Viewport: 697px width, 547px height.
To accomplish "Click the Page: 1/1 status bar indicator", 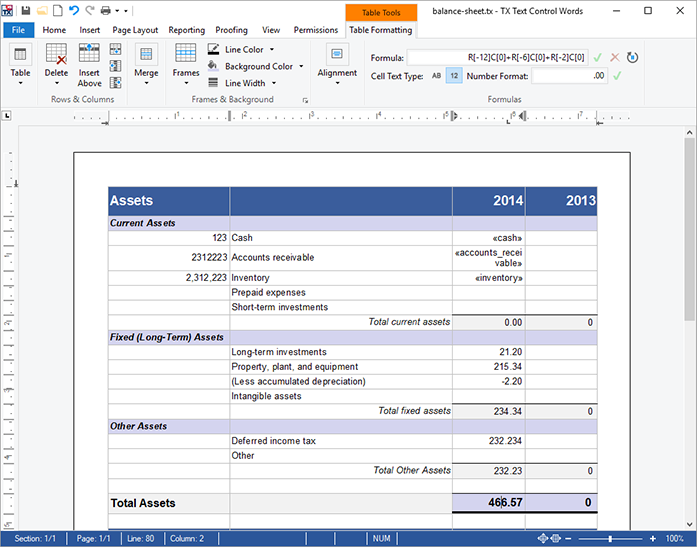I will [93, 539].
